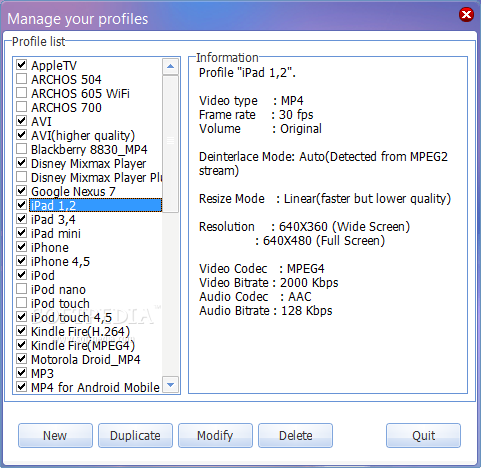Click the Quit button

[x=423, y=435]
